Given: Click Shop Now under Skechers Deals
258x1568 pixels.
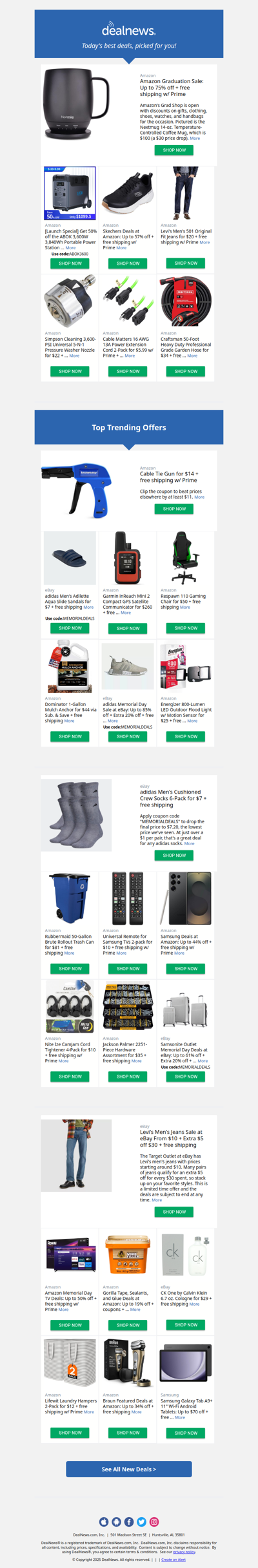Looking at the screenshot, I should coord(128,263).
